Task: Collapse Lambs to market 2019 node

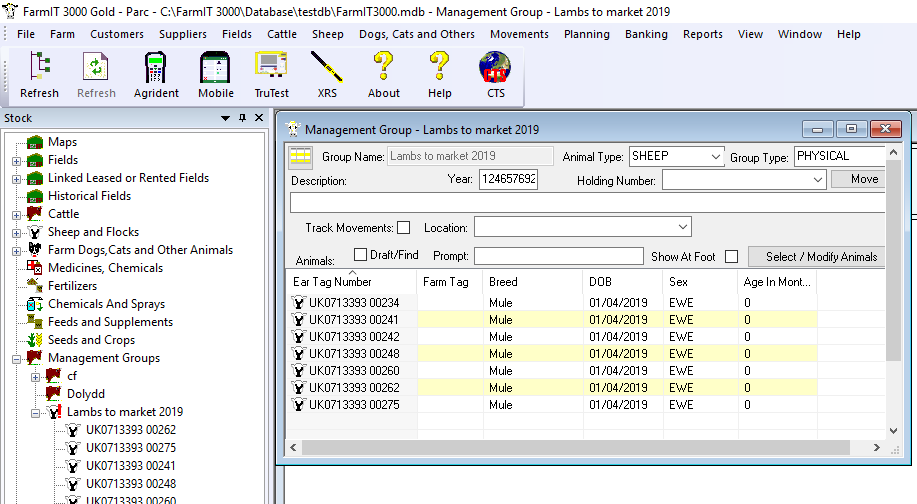Action: [x=35, y=413]
